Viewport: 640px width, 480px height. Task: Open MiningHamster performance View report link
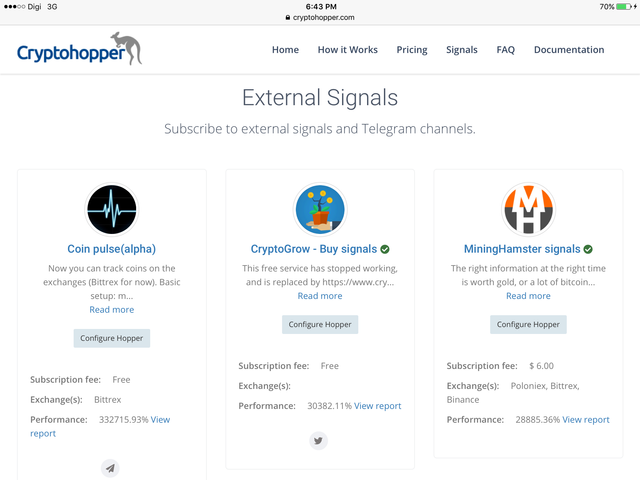[586, 420]
